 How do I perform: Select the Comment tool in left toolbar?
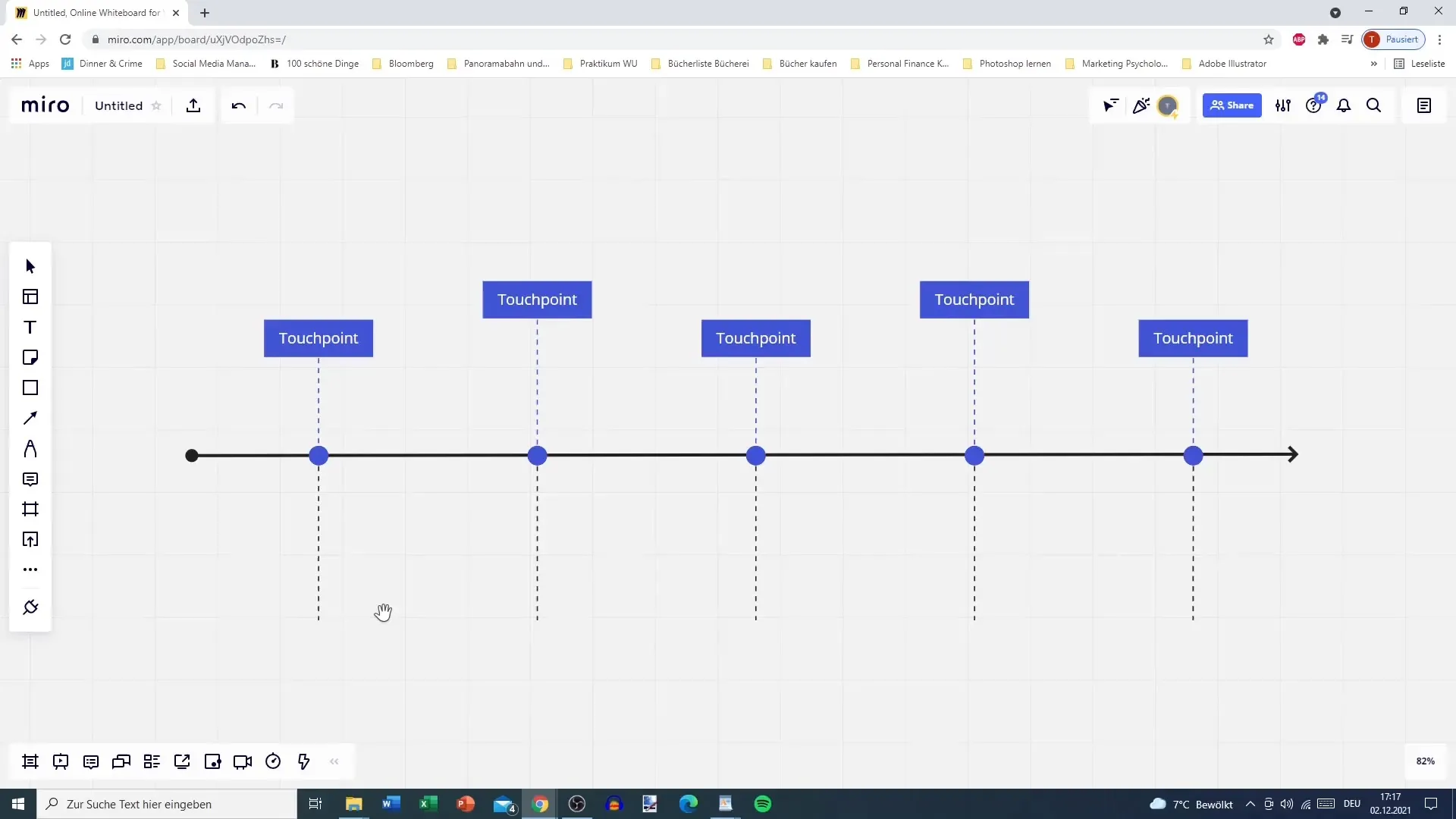(30, 479)
